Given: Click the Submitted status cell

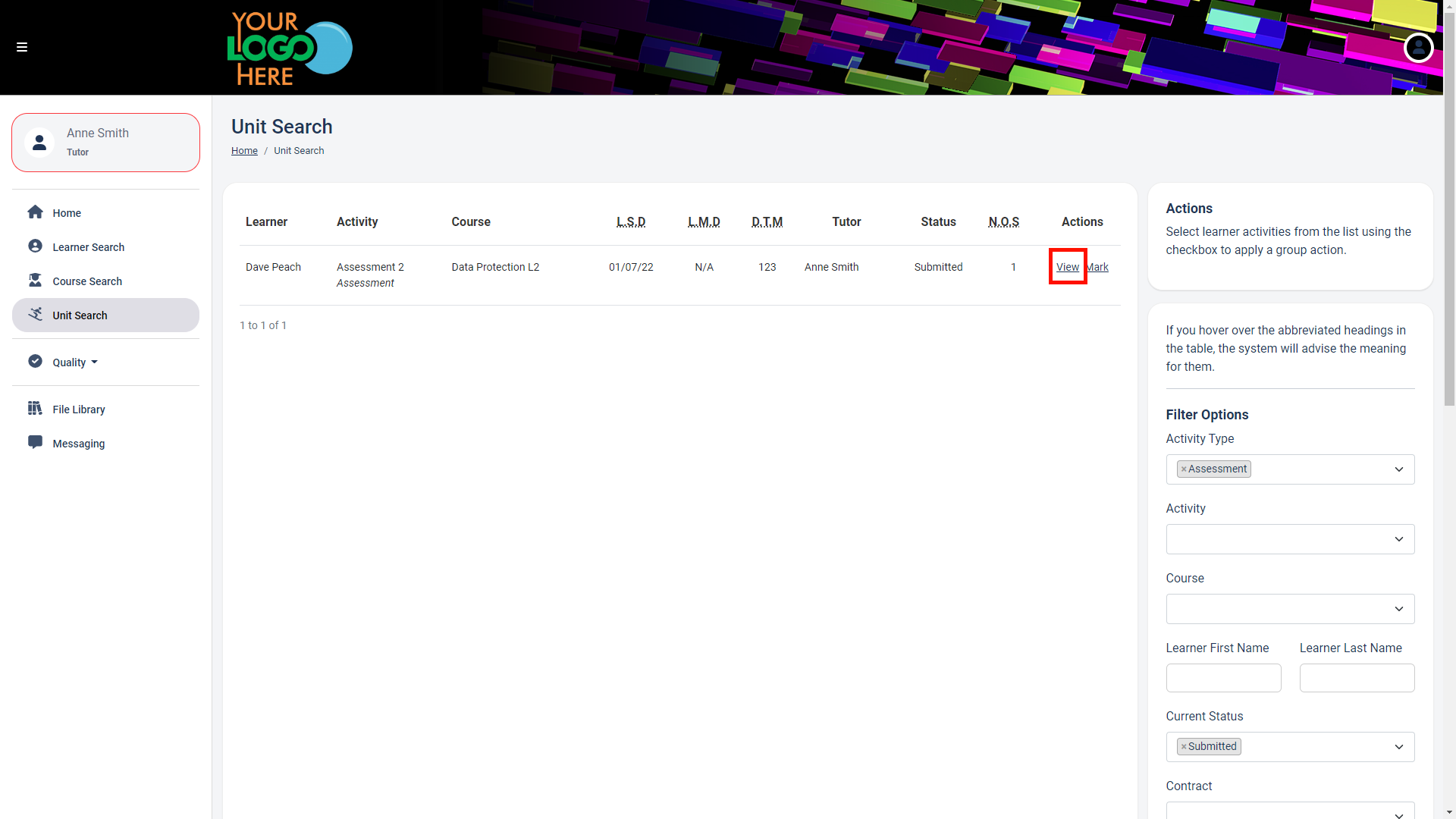Looking at the screenshot, I should point(938,267).
